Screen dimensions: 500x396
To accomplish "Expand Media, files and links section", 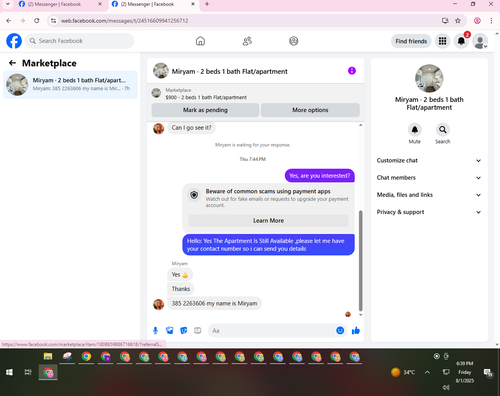I will pos(429,195).
